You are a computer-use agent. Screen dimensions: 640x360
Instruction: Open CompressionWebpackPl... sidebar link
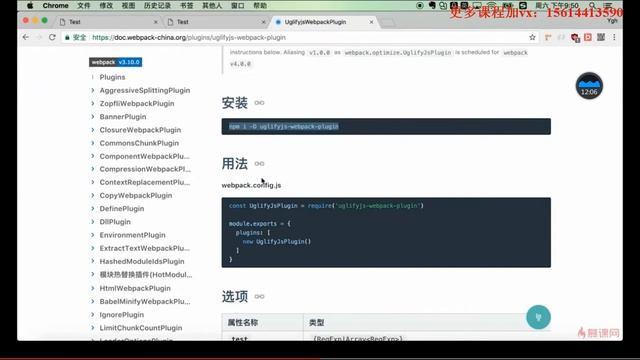pos(145,169)
